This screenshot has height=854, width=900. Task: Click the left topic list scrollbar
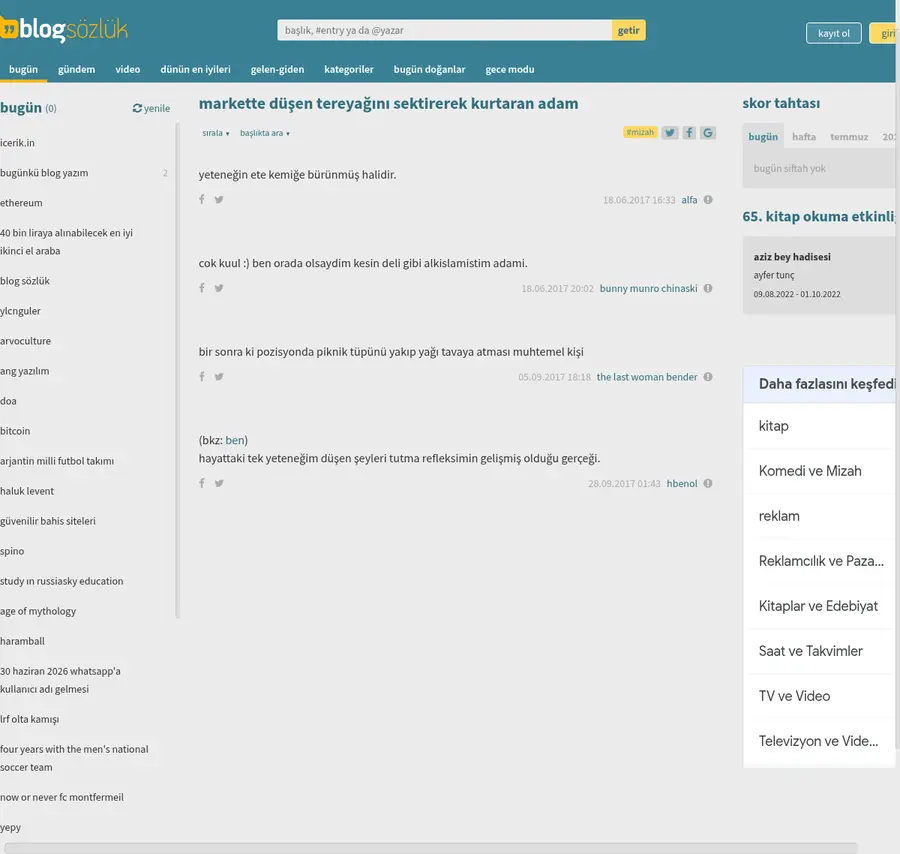click(x=177, y=371)
